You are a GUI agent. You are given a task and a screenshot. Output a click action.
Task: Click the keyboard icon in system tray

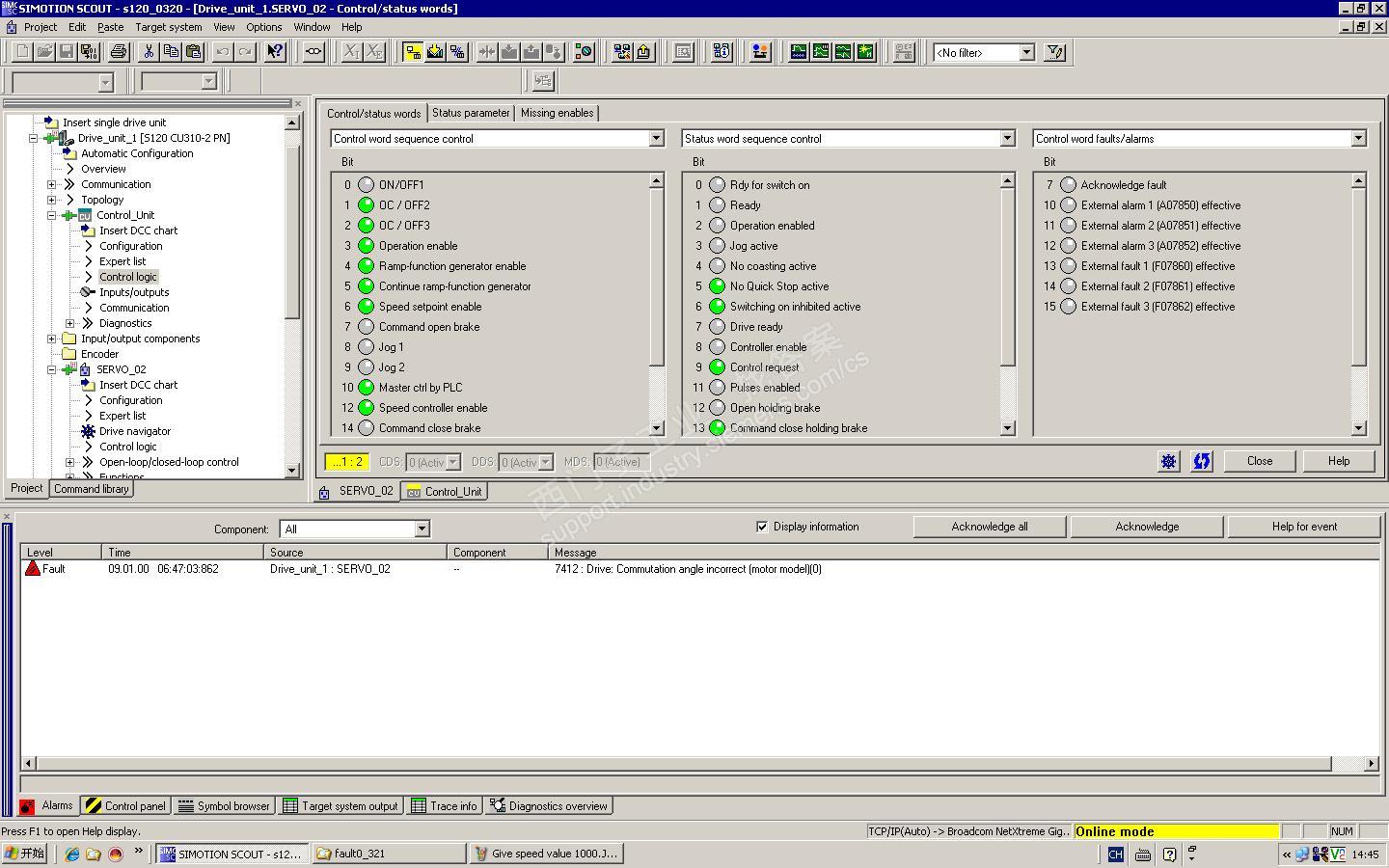coord(1142,854)
